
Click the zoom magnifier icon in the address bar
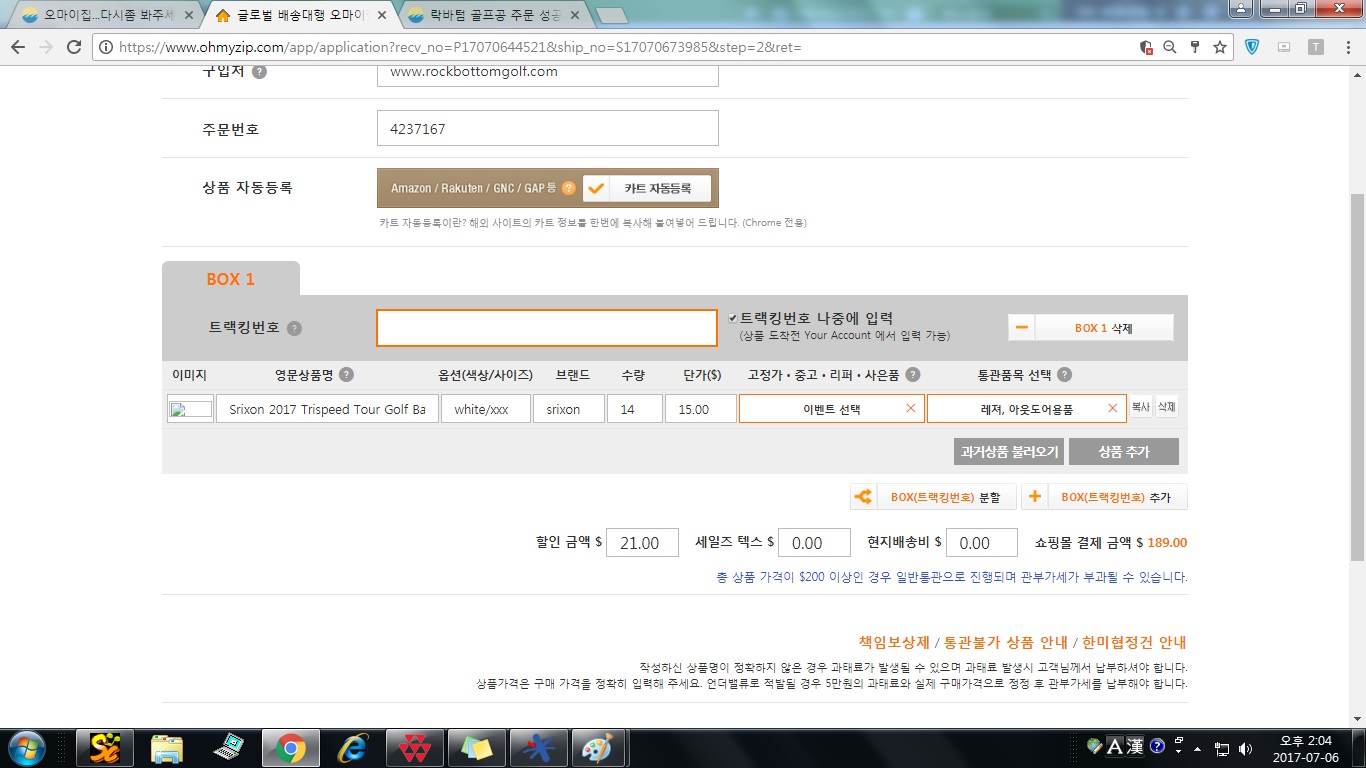coord(1169,47)
